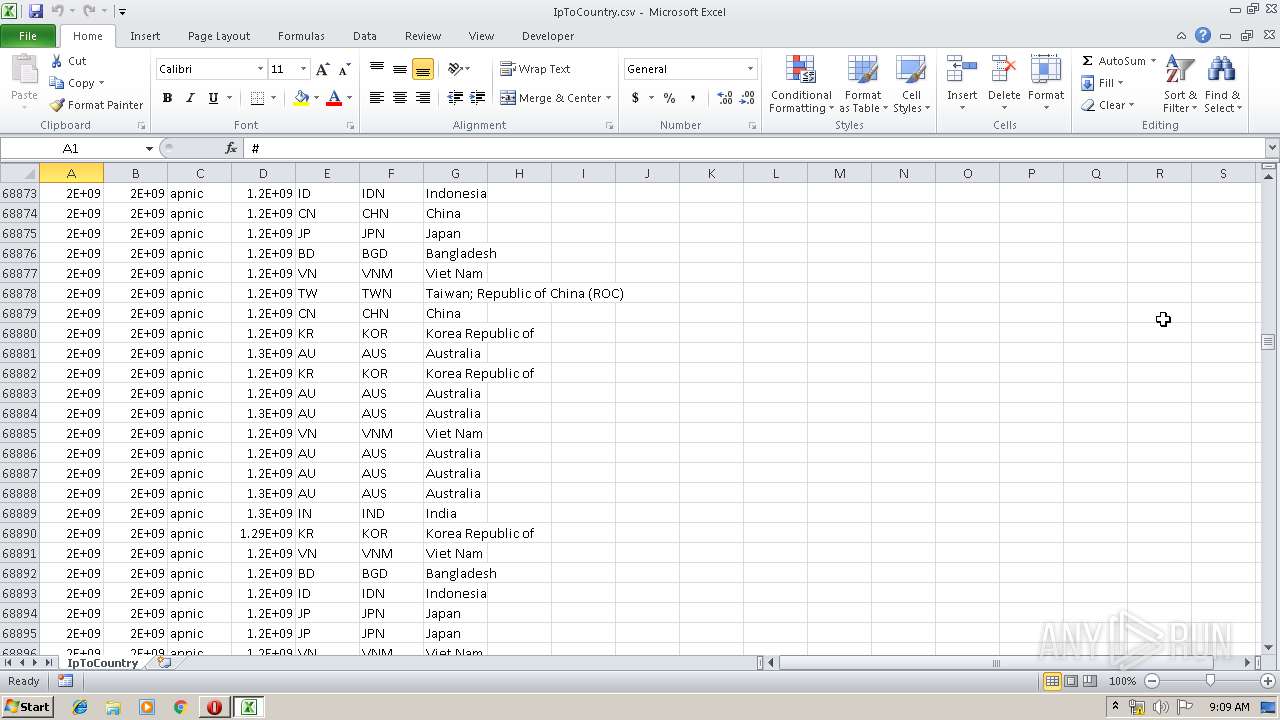Click the Increase Indent icon
The width and height of the screenshot is (1280, 720).
(478, 98)
